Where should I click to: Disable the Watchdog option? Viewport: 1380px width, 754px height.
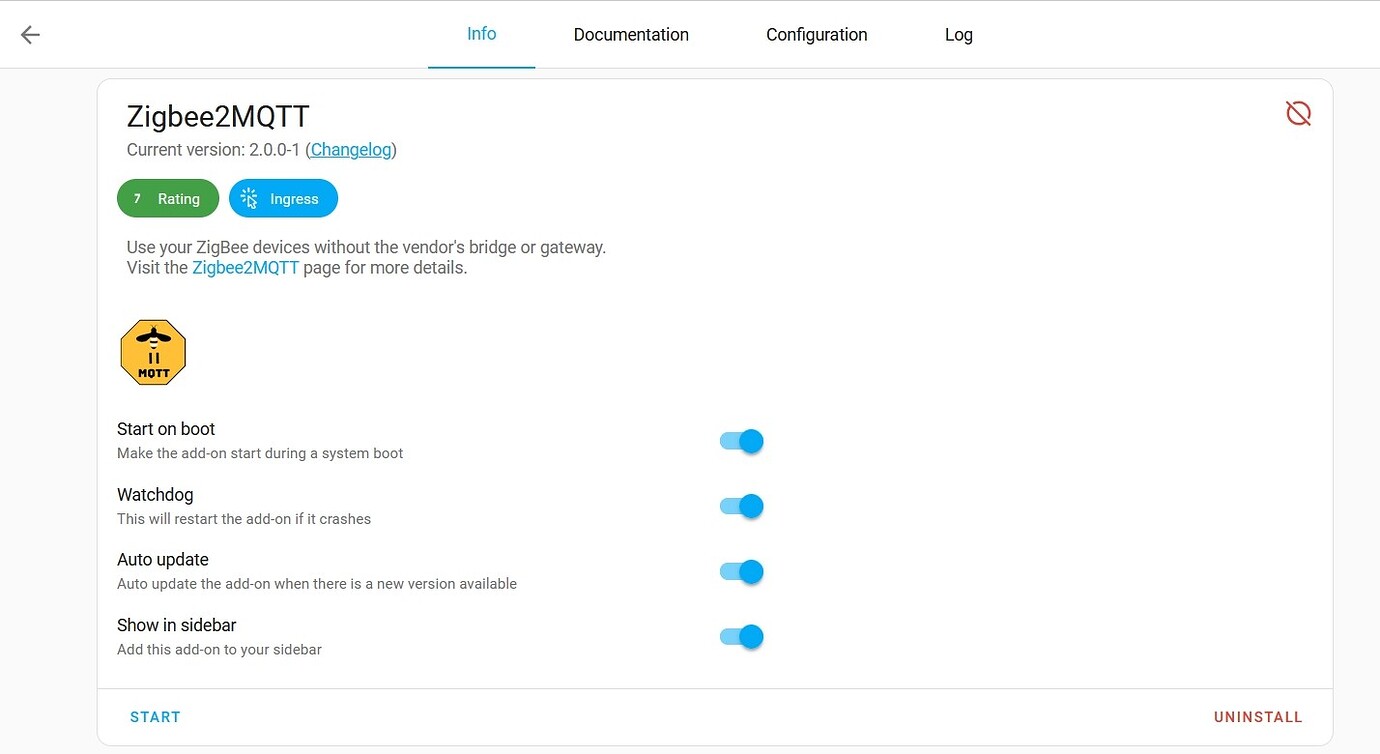point(740,506)
